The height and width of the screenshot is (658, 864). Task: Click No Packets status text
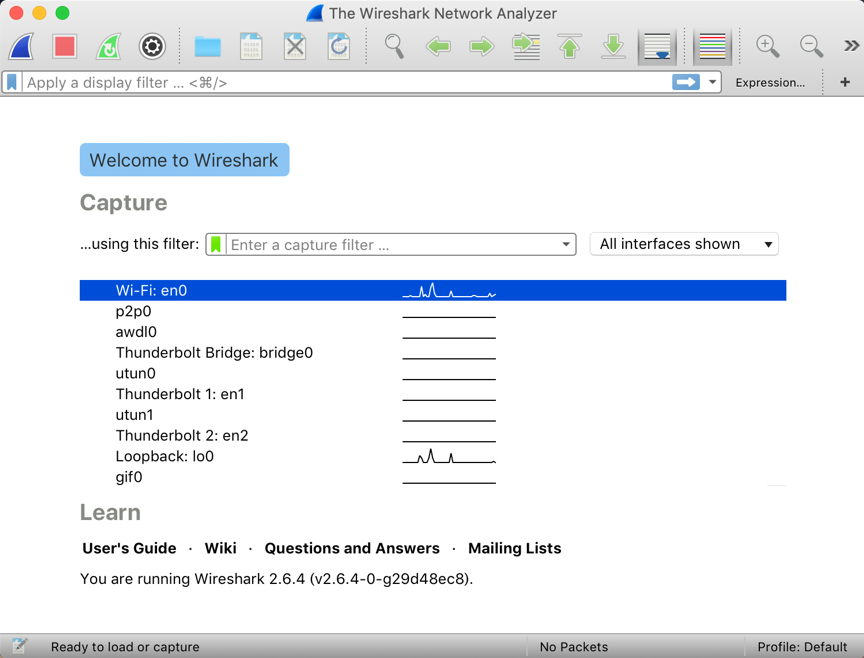574,647
